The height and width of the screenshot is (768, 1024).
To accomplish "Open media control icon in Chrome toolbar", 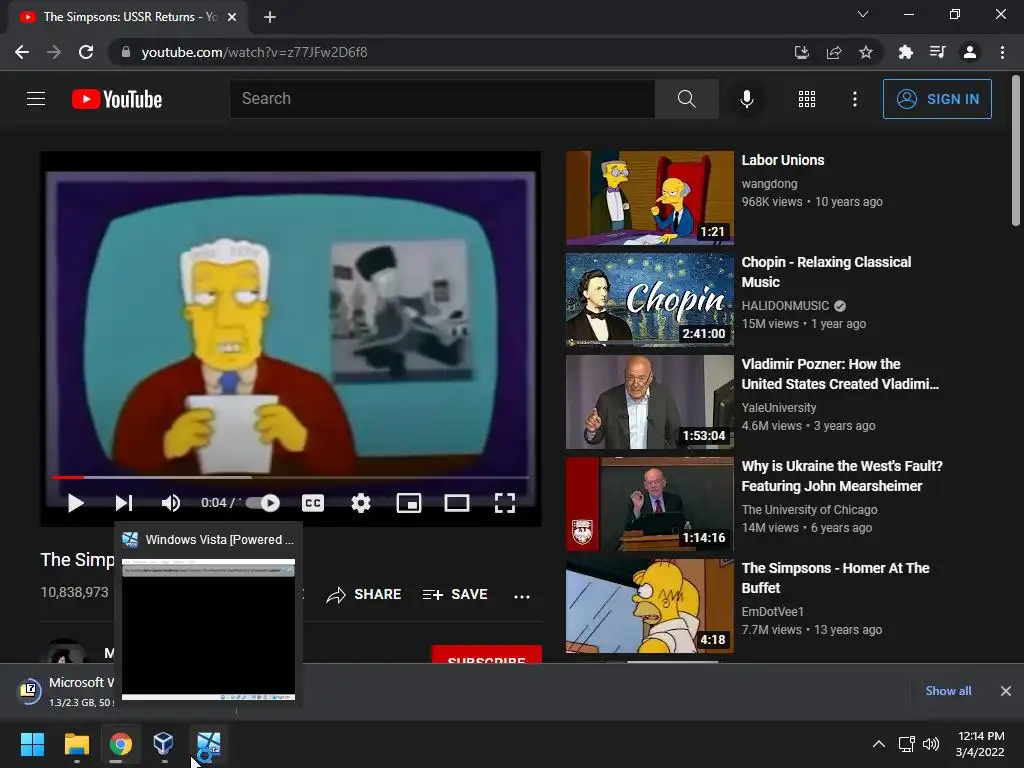I will (937, 52).
